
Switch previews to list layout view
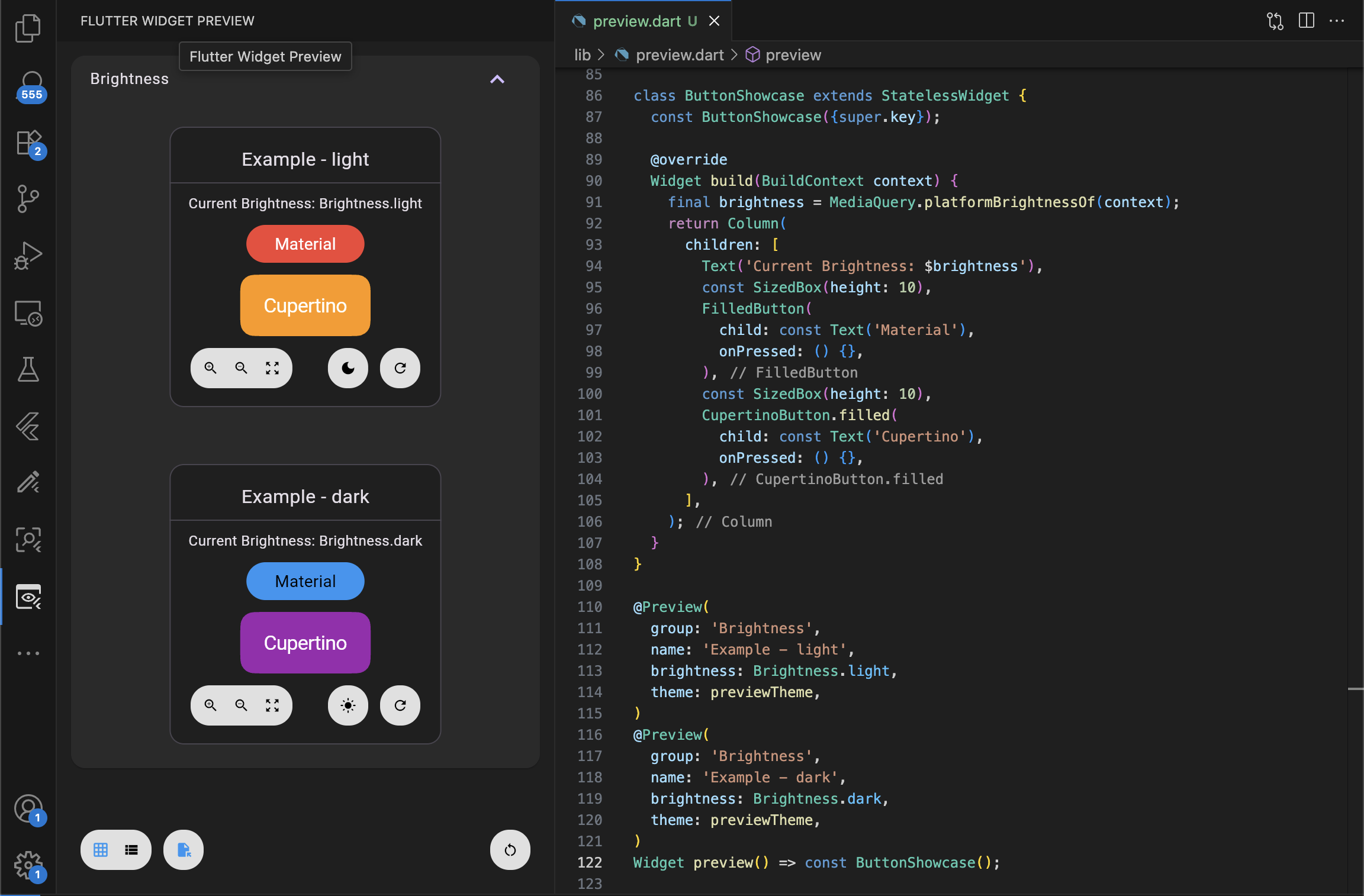[x=131, y=850]
